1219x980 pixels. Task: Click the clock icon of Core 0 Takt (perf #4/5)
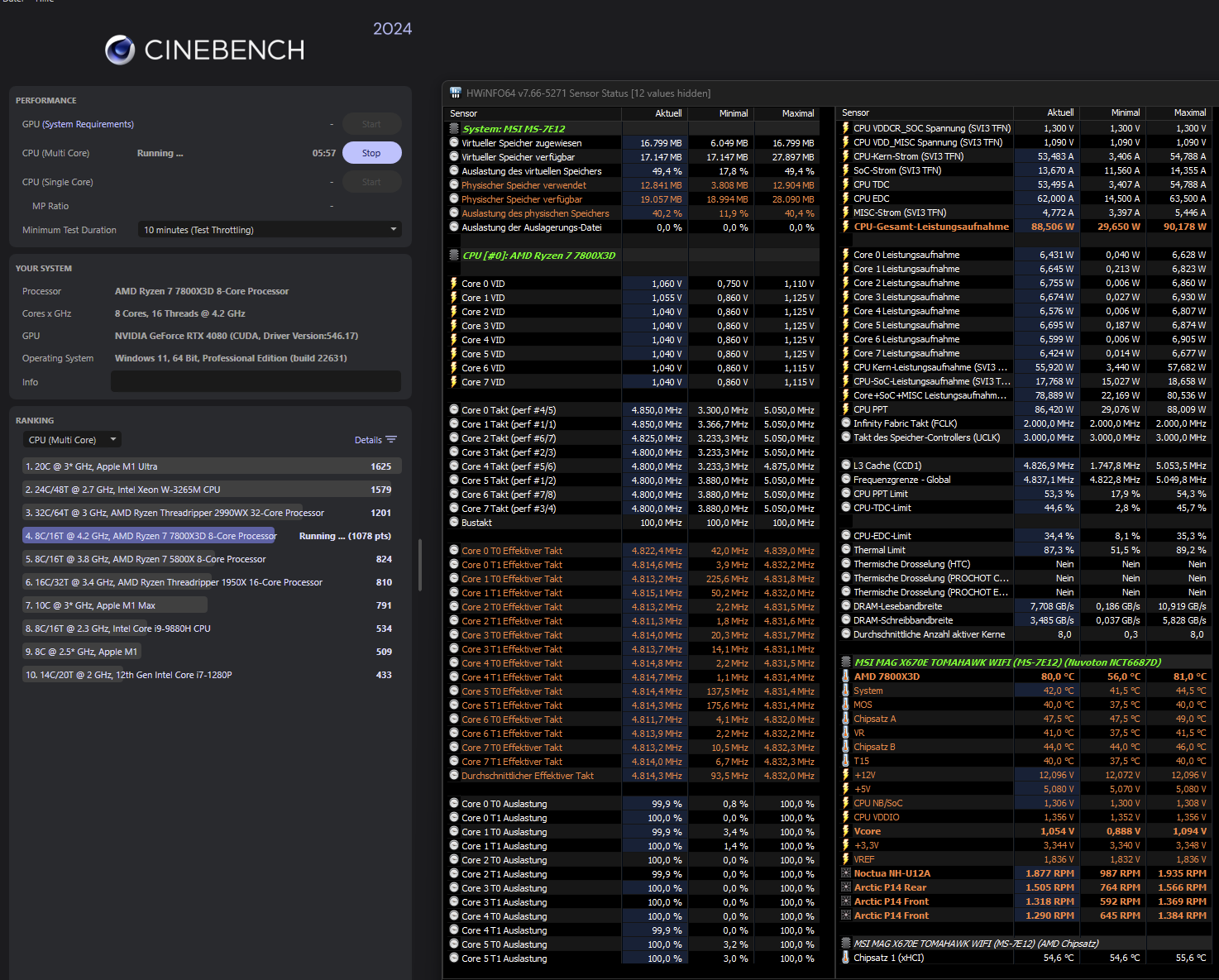(x=454, y=410)
